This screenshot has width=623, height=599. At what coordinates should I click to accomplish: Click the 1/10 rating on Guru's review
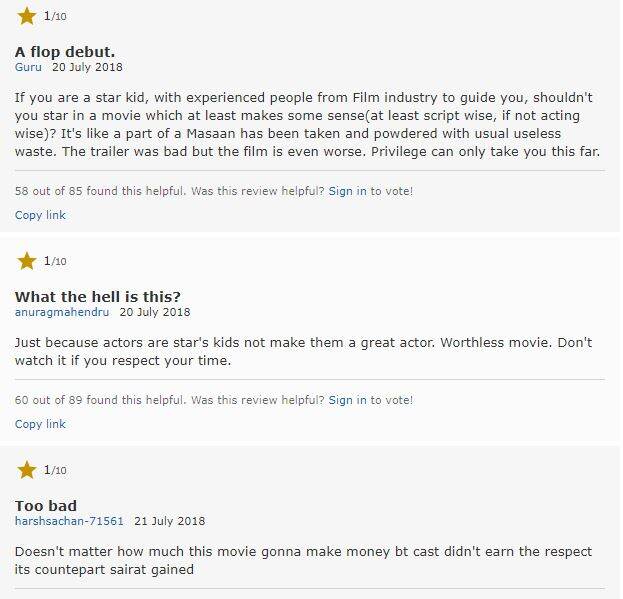(x=55, y=16)
